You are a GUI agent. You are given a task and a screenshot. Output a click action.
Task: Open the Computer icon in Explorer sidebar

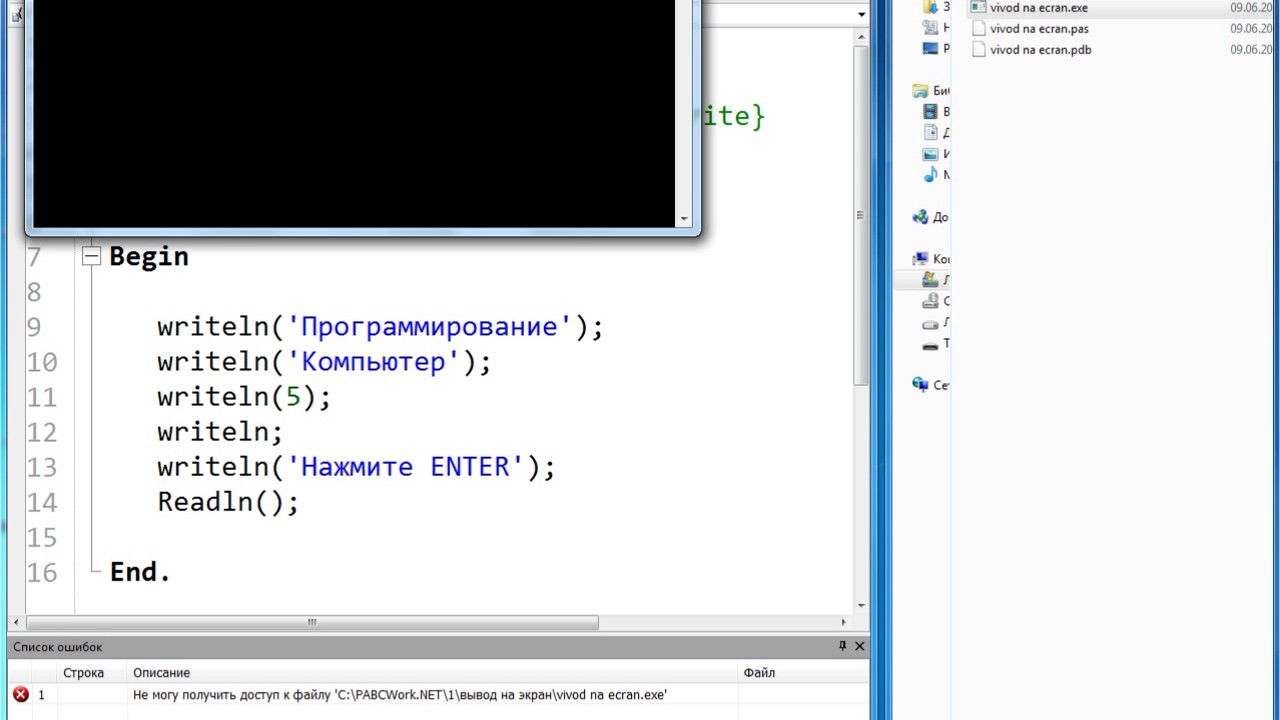[x=920, y=259]
